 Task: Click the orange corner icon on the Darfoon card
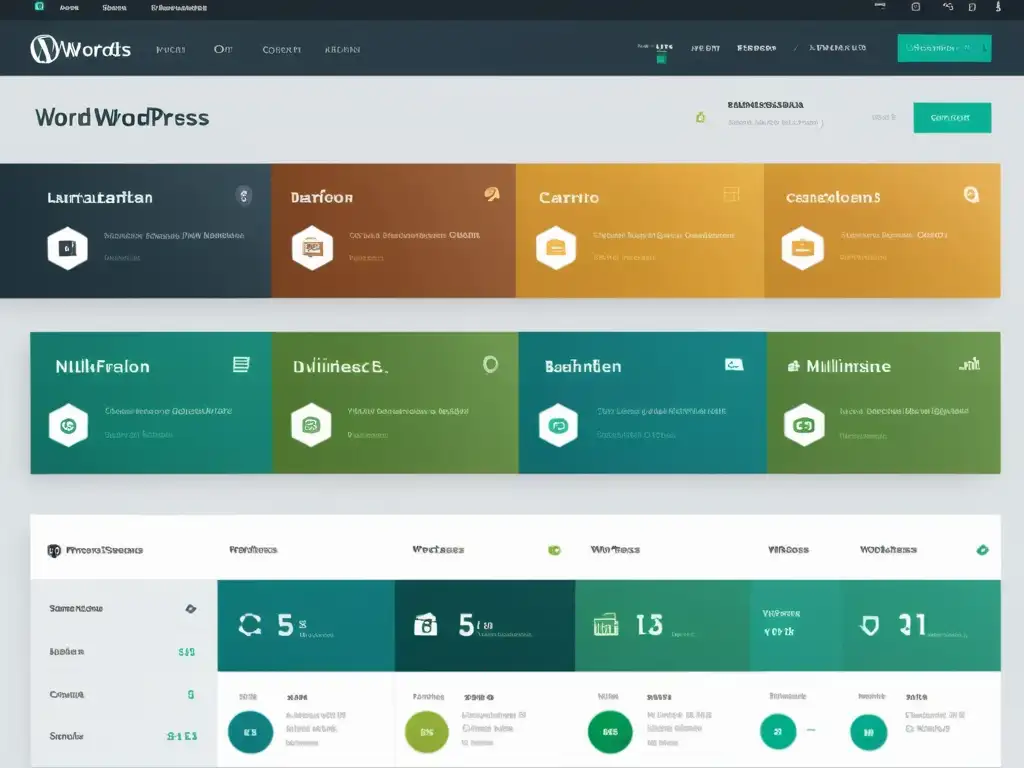492,194
